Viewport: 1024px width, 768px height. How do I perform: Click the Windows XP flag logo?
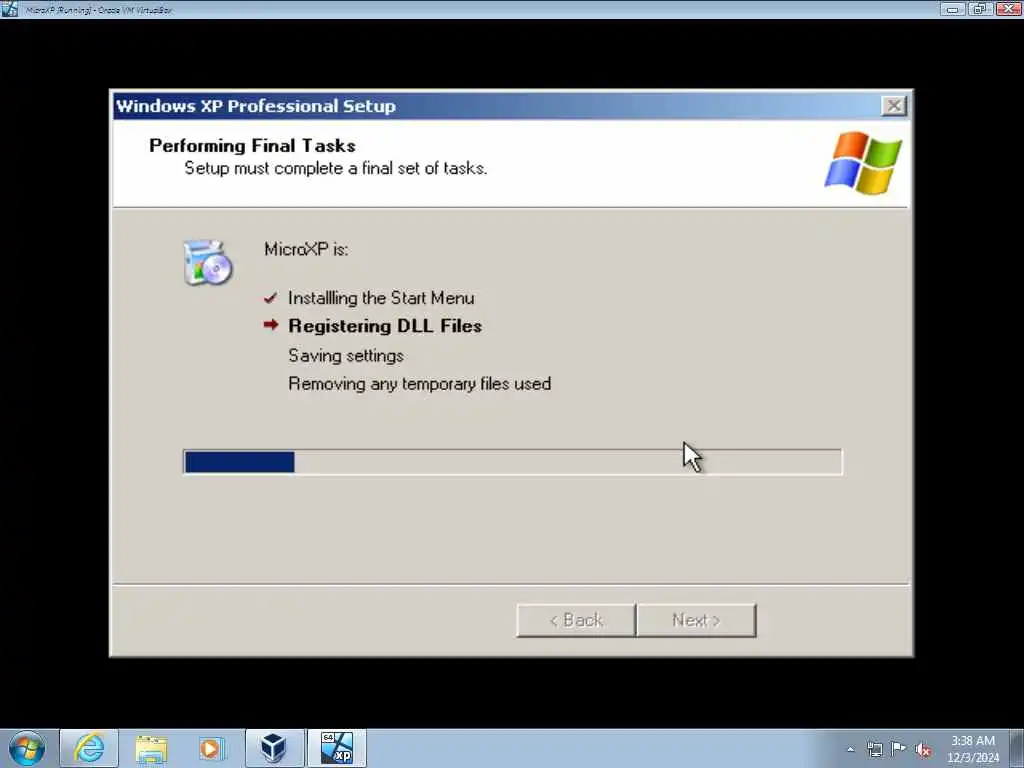[863, 163]
